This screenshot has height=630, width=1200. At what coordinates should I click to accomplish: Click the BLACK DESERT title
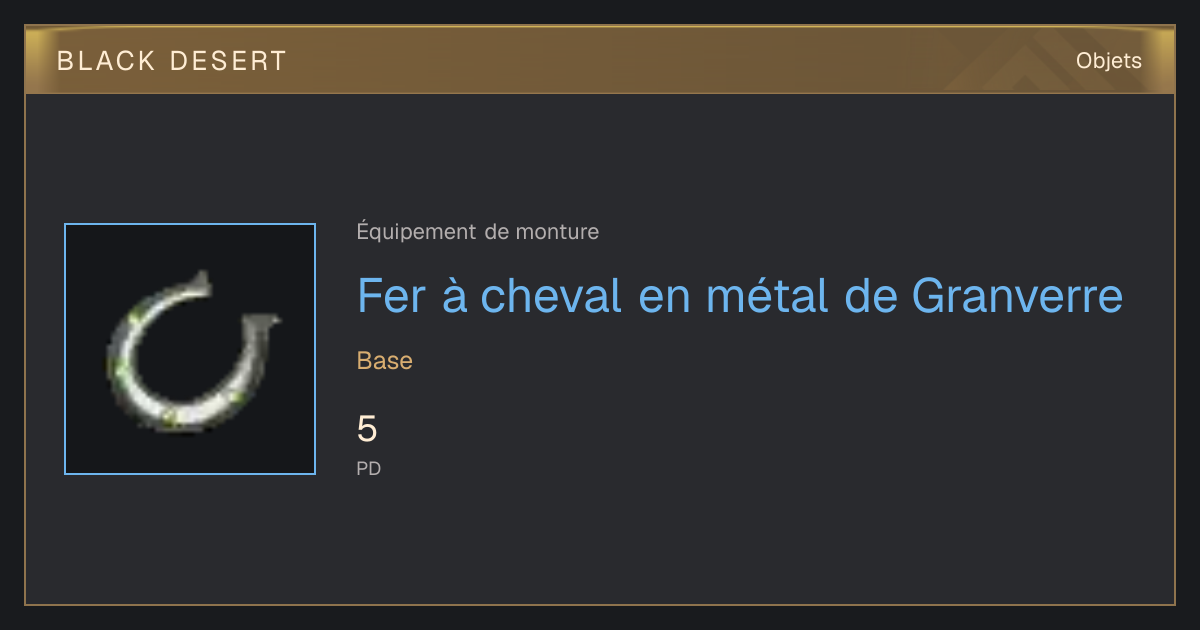(172, 61)
